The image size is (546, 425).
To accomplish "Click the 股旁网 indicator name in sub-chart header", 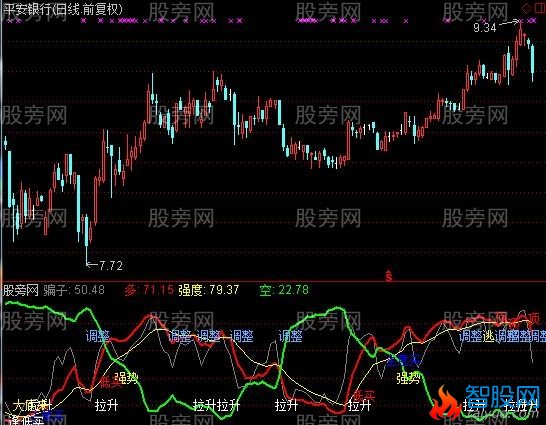I will (21, 290).
